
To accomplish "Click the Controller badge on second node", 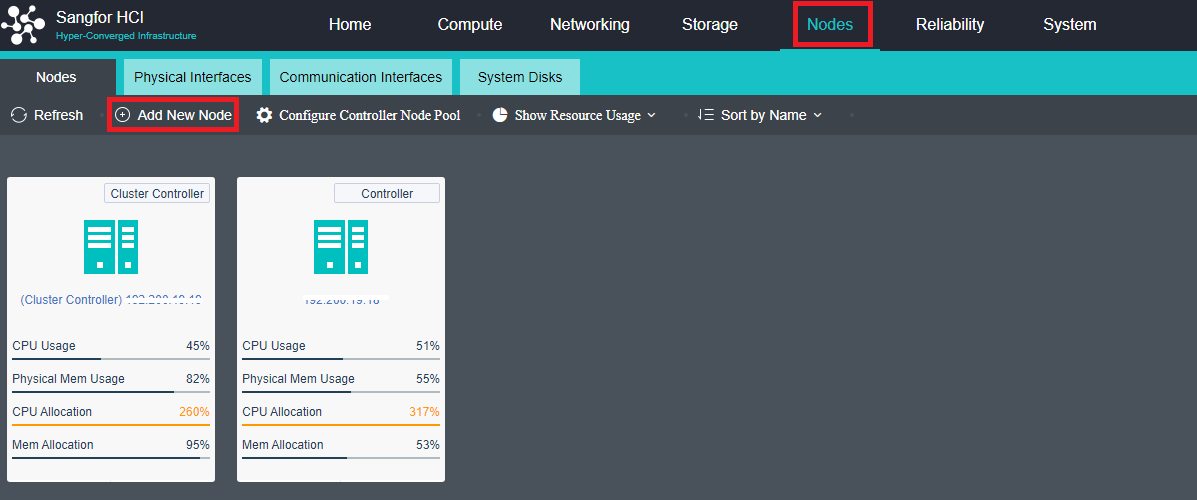I will click(387, 193).
